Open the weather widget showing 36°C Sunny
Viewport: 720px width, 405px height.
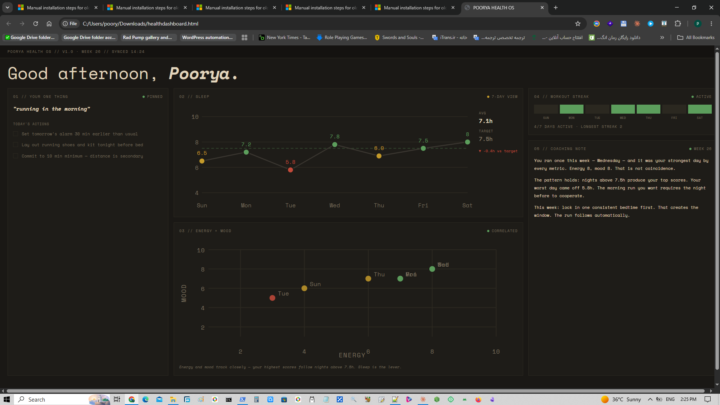coord(621,399)
